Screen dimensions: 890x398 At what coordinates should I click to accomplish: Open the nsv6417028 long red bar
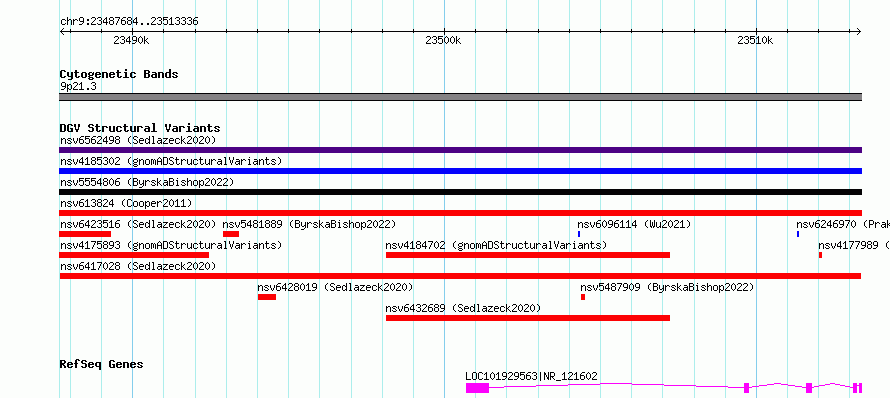point(460,276)
